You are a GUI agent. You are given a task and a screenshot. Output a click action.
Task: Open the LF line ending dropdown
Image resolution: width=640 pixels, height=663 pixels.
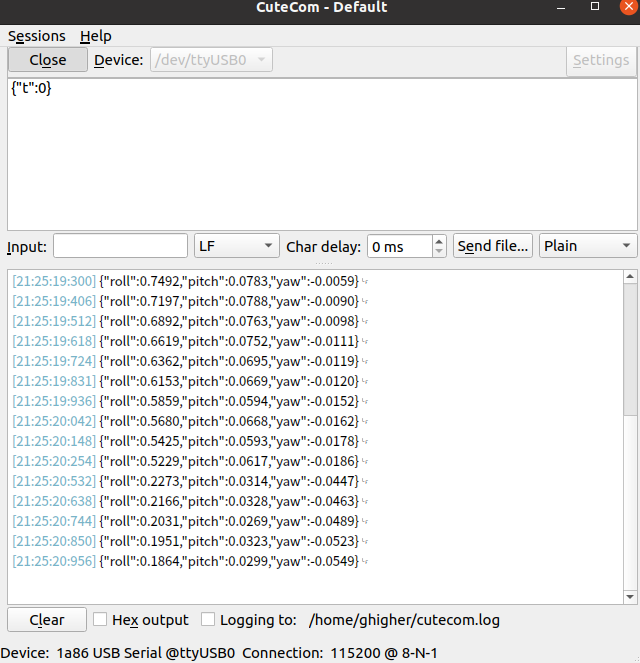(237, 246)
